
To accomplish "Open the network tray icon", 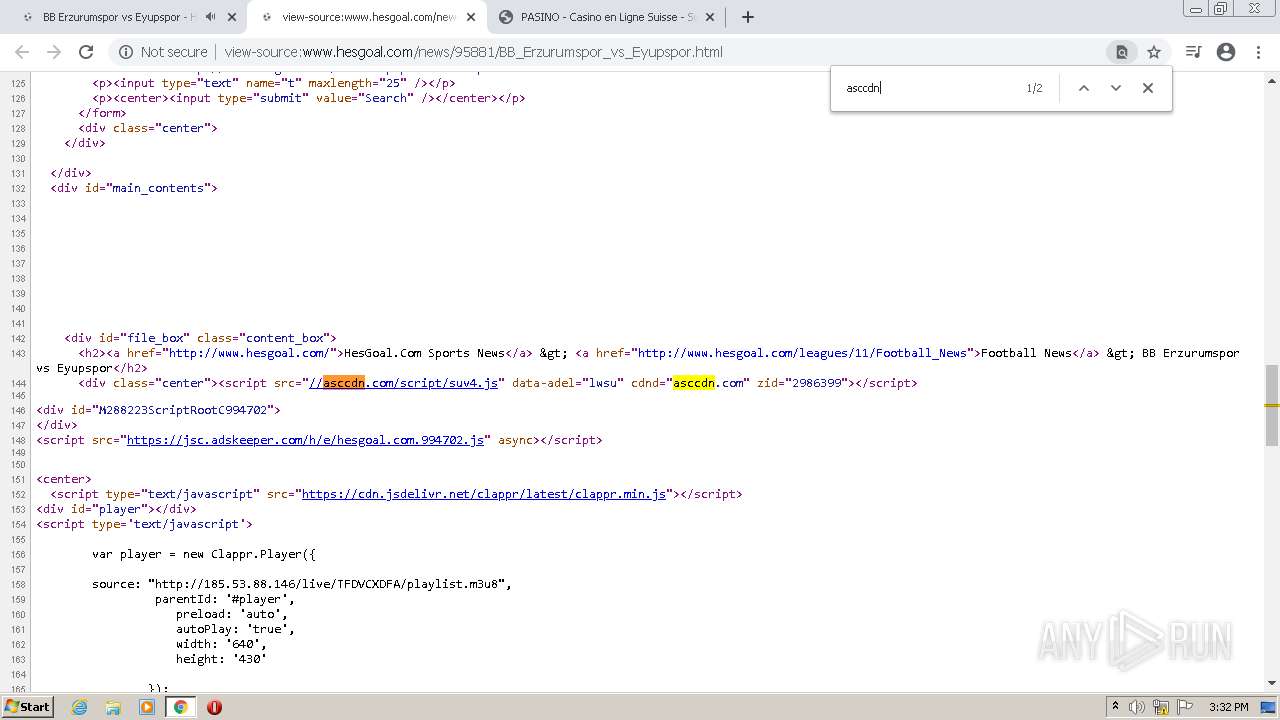I will [x=1161, y=707].
